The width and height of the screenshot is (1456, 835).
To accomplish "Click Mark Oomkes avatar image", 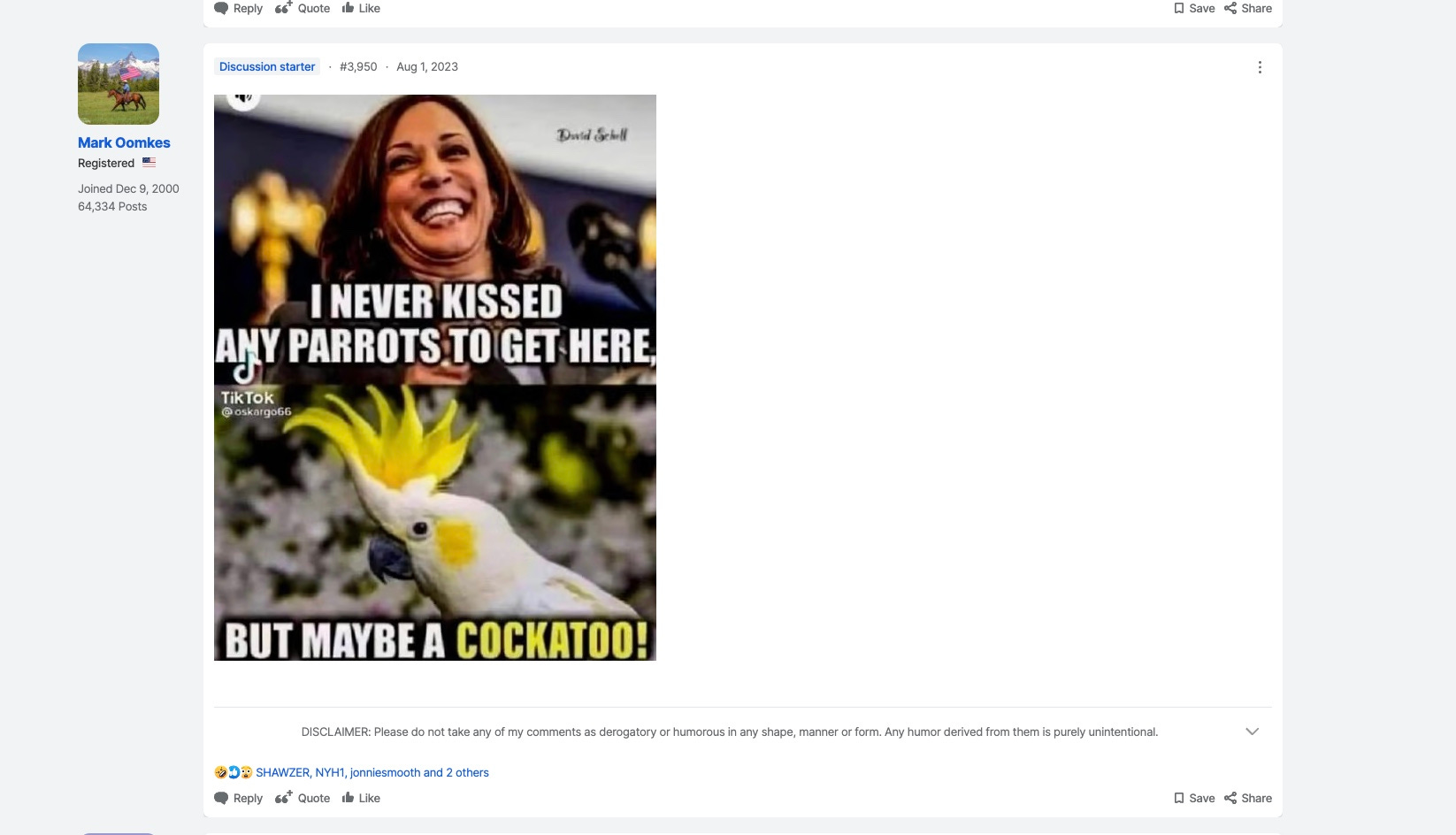I will pyautogui.click(x=119, y=84).
